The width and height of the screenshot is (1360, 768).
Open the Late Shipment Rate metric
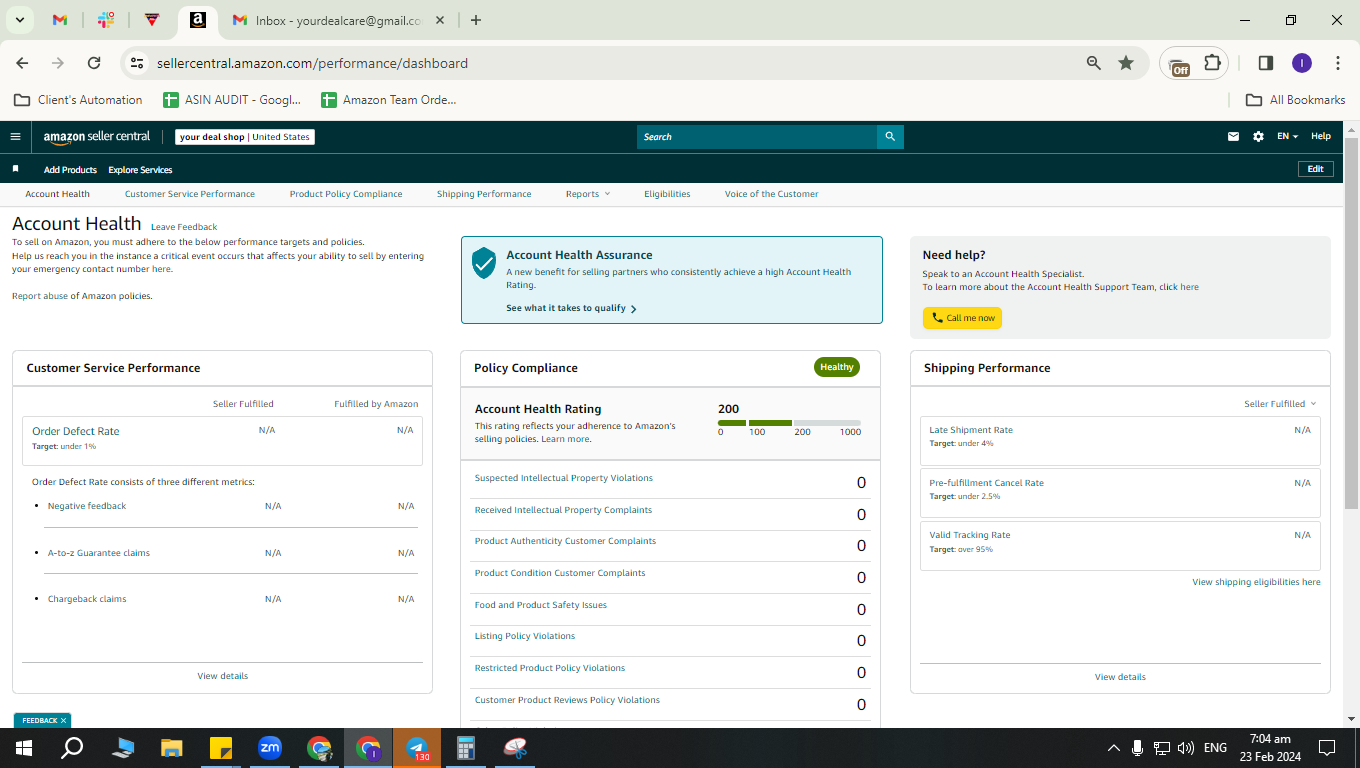click(x=971, y=430)
